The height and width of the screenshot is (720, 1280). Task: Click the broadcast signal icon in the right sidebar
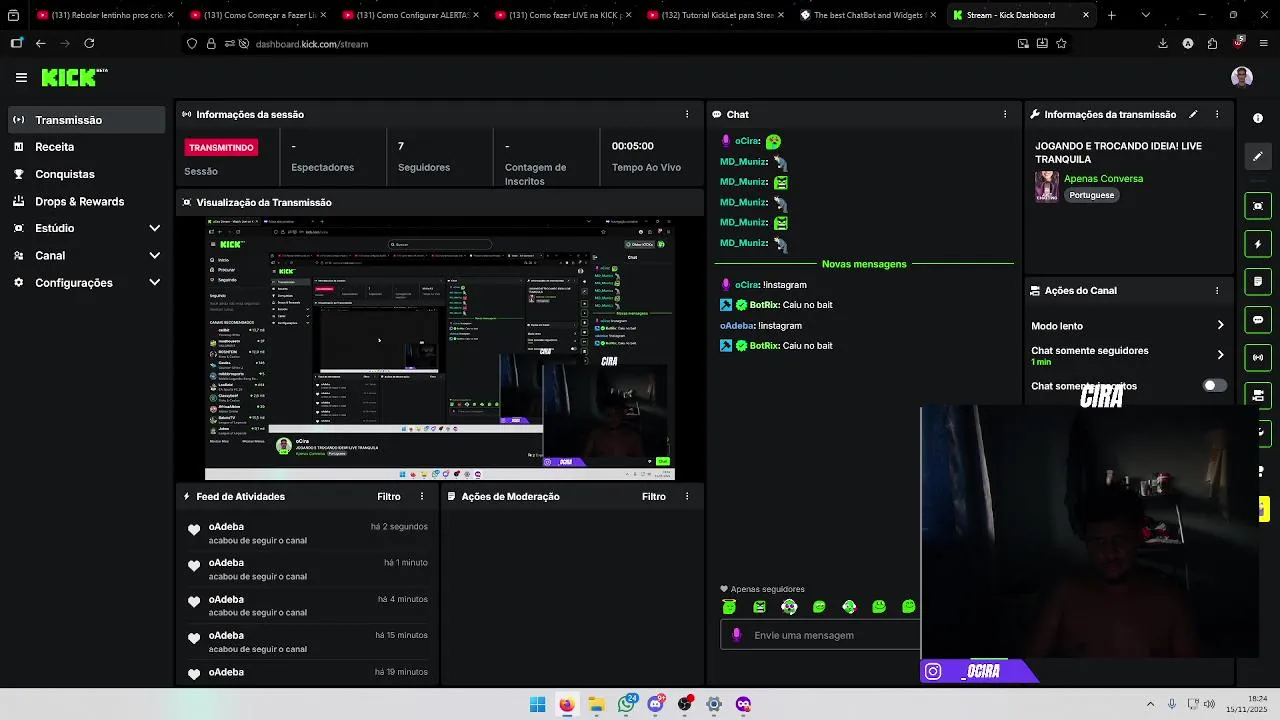tap(1258, 357)
